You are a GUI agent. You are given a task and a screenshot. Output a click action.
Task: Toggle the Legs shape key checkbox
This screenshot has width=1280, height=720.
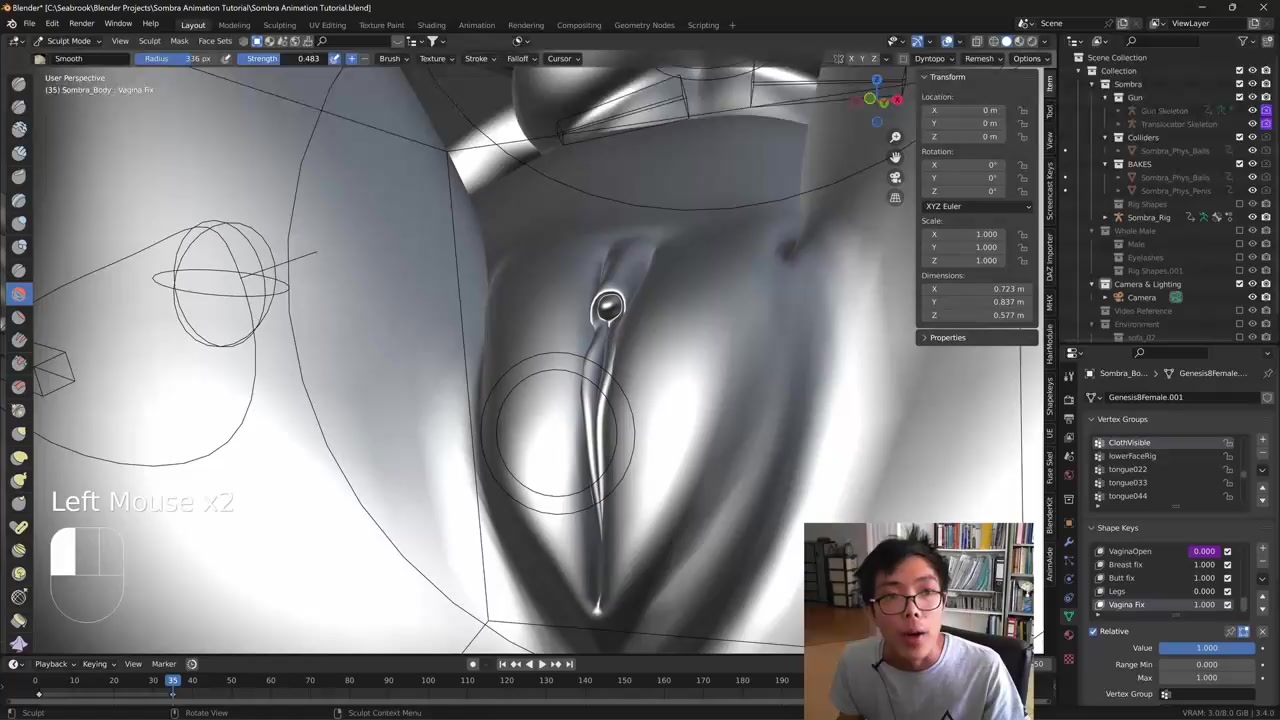pos(1228,591)
